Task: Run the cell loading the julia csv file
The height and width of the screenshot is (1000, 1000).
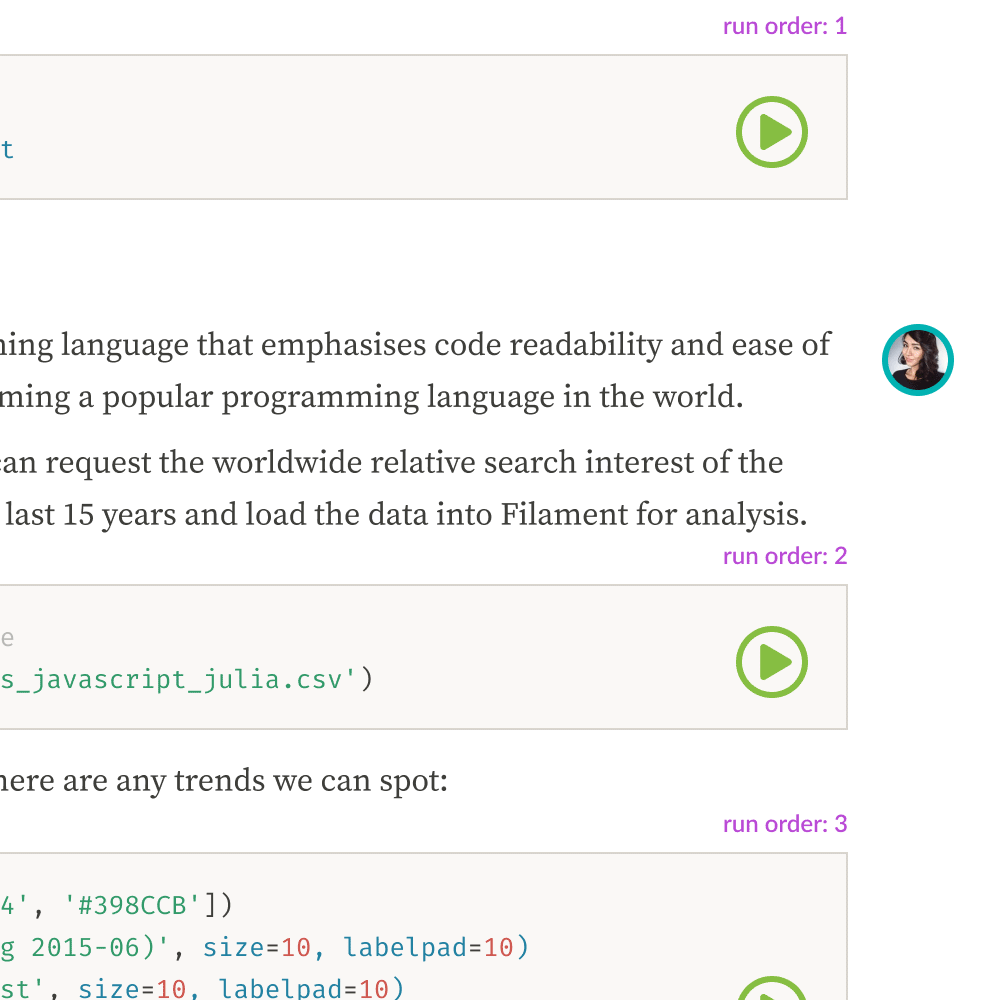Action: point(771,661)
